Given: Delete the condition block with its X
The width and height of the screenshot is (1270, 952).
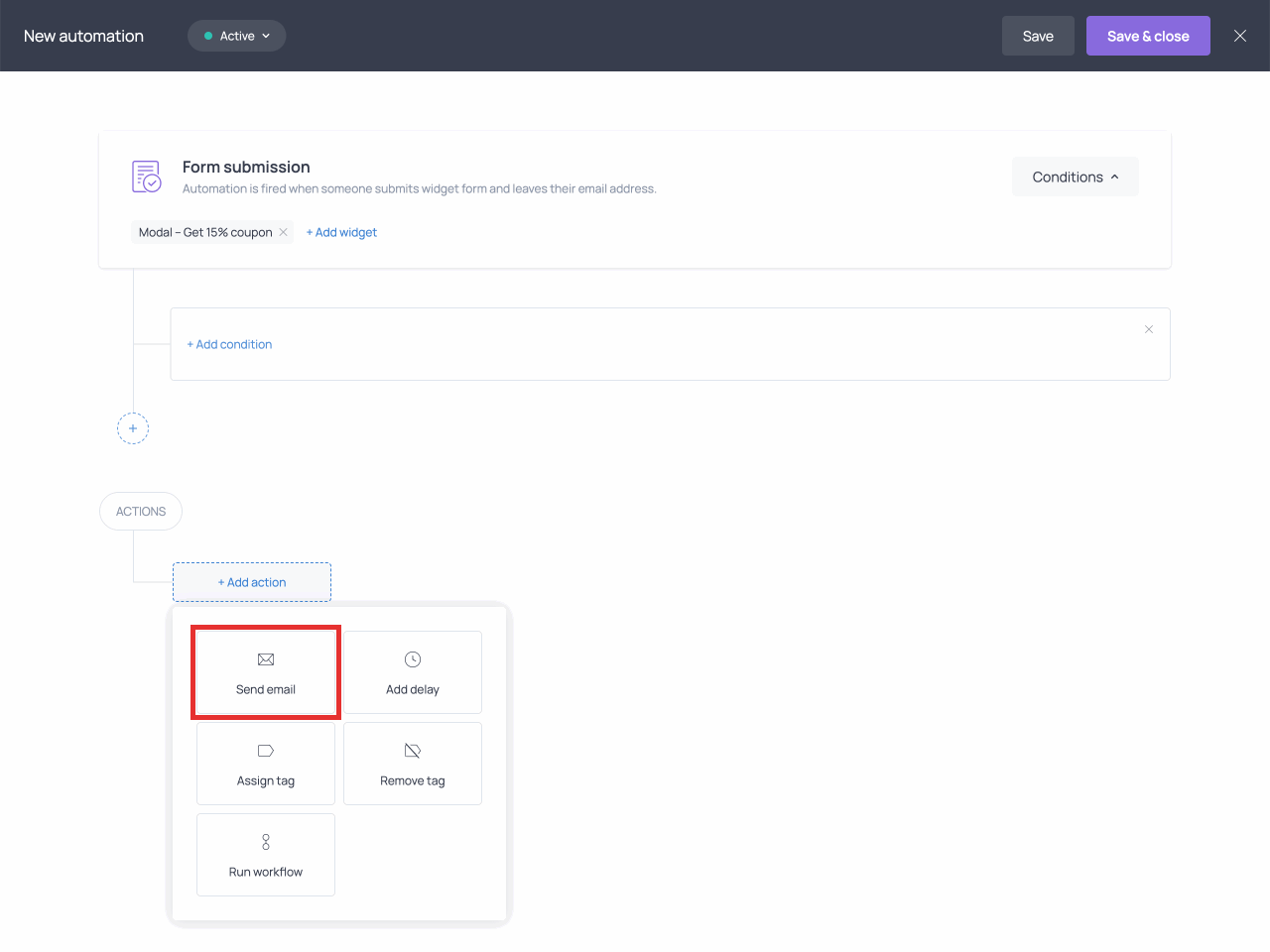Looking at the screenshot, I should [x=1149, y=329].
